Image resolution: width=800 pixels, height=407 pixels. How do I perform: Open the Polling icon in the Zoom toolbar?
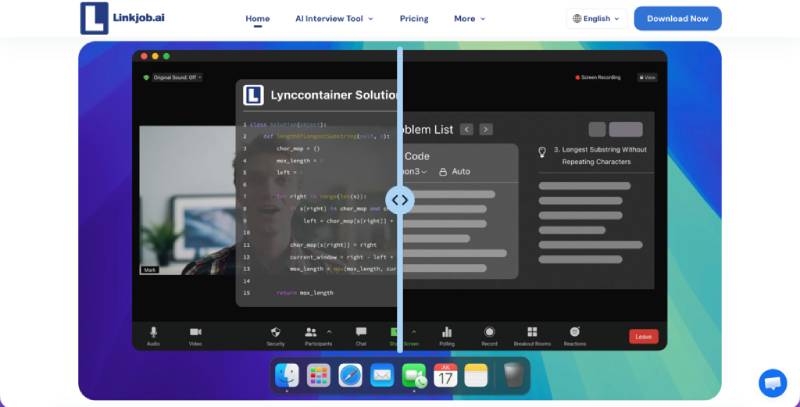pyautogui.click(x=447, y=332)
